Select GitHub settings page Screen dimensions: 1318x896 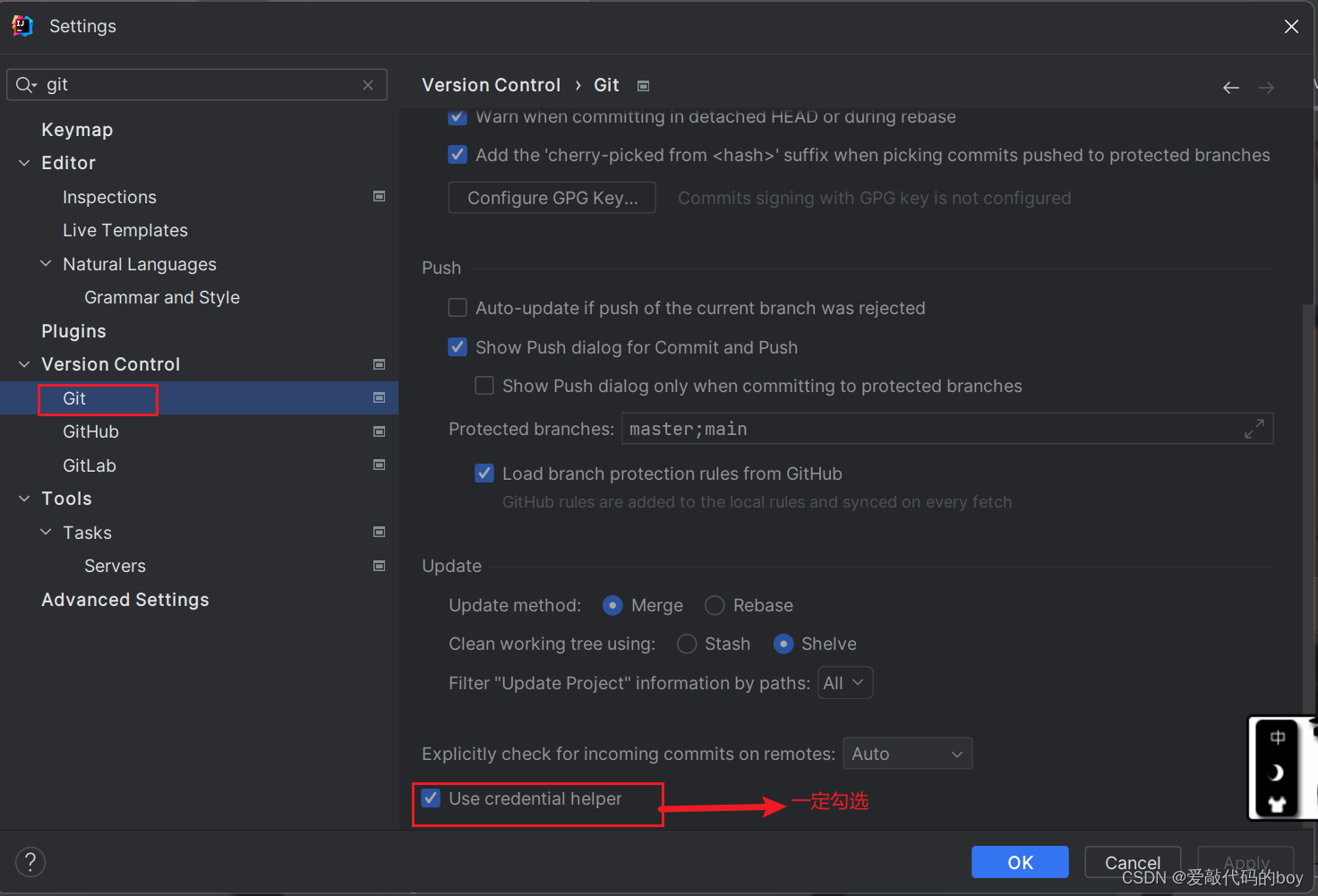tap(90, 431)
